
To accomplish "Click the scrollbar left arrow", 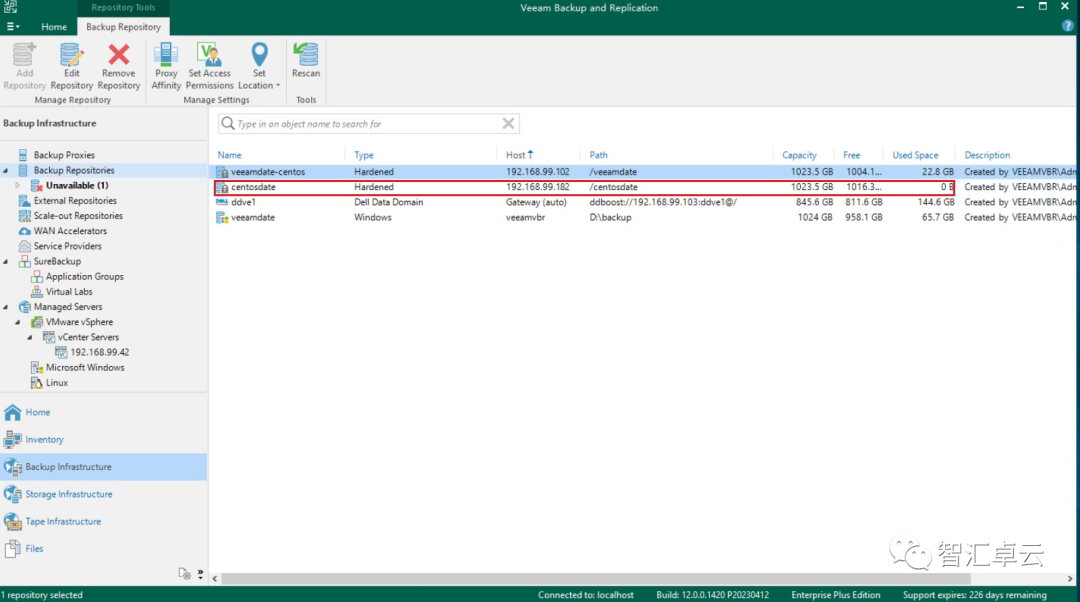I will pyautogui.click(x=215, y=579).
